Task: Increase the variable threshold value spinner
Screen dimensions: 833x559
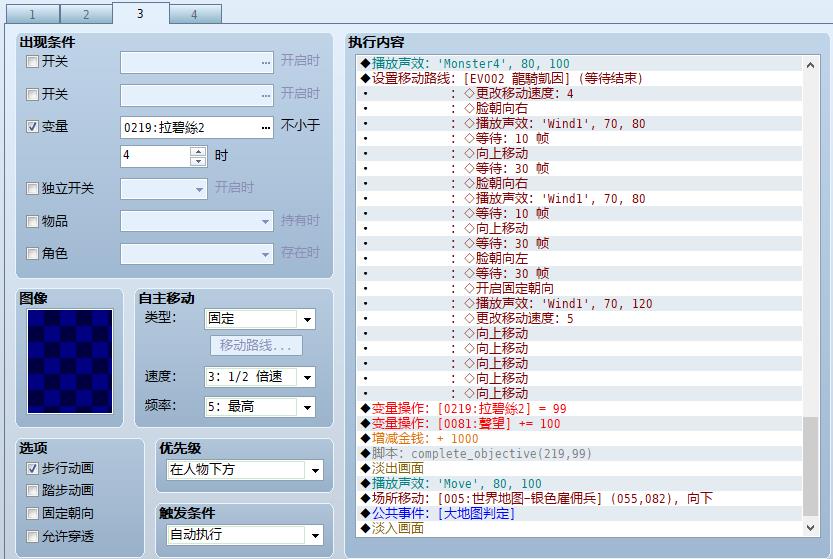Action: [x=198, y=151]
